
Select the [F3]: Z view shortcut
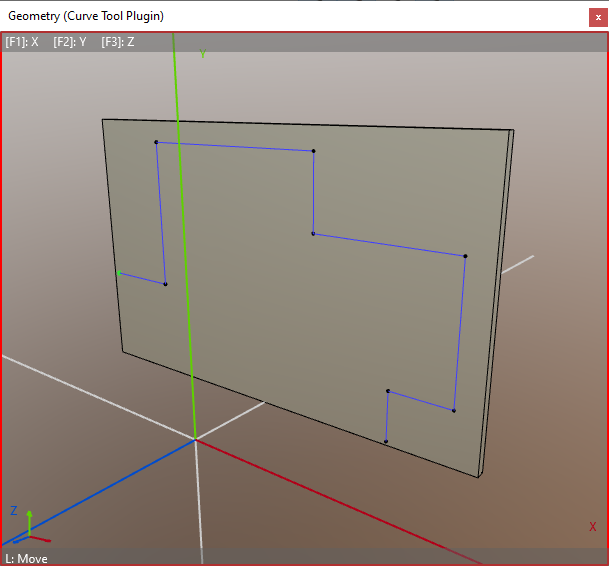point(118,42)
